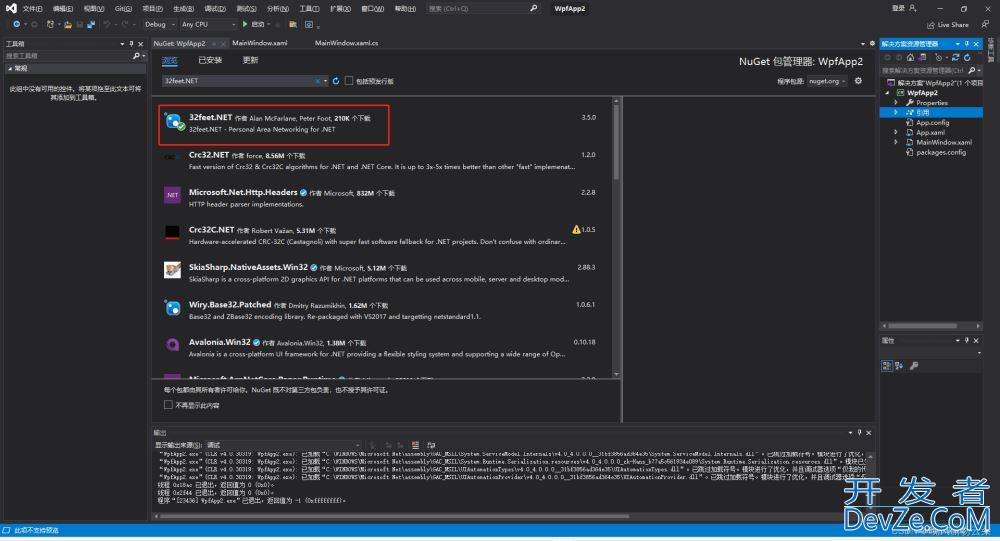This screenshot has width=1000, height=541.
Task: Select the 浏览 NuGet tab
Action: [170, 60]
